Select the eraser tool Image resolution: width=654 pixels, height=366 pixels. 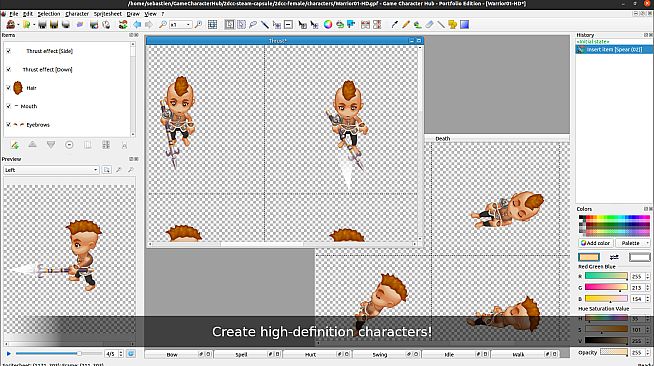click(429, 25)
